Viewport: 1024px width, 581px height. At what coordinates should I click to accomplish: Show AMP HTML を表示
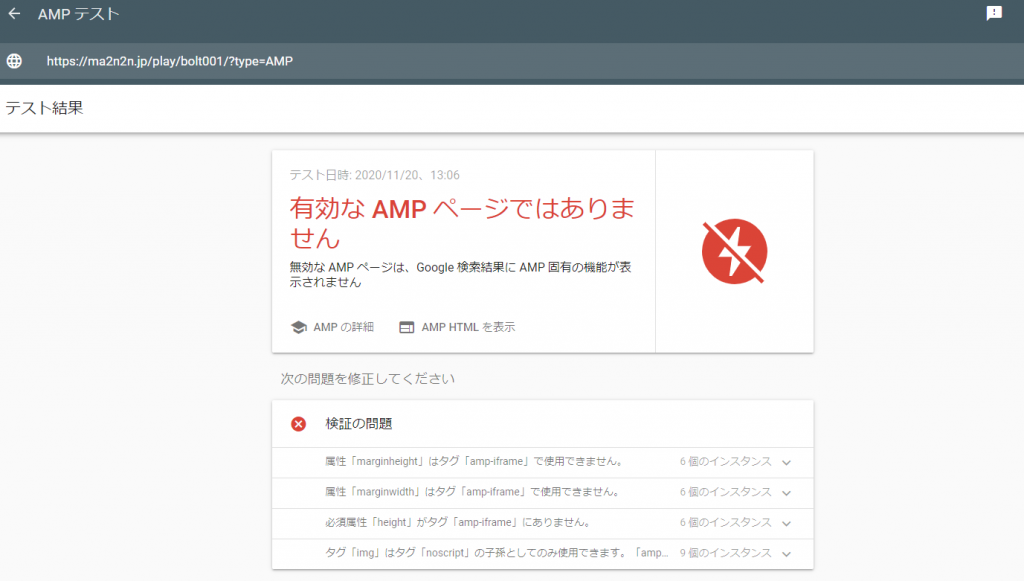pyautogui.click(x=468, y=327)
